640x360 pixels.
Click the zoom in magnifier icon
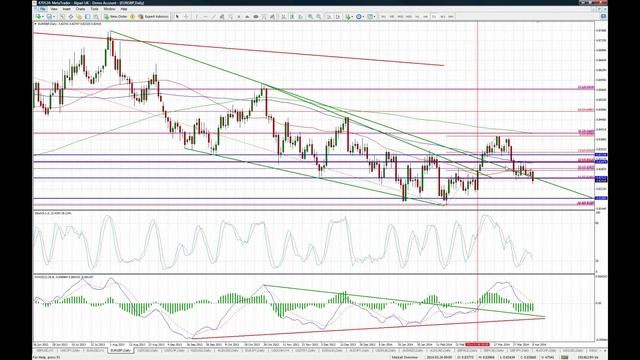coord(310,17)
